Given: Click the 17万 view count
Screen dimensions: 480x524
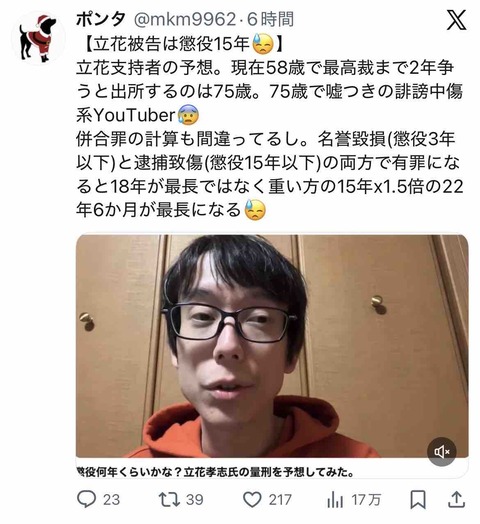Looking at the screenshot, I should point(366,500).
